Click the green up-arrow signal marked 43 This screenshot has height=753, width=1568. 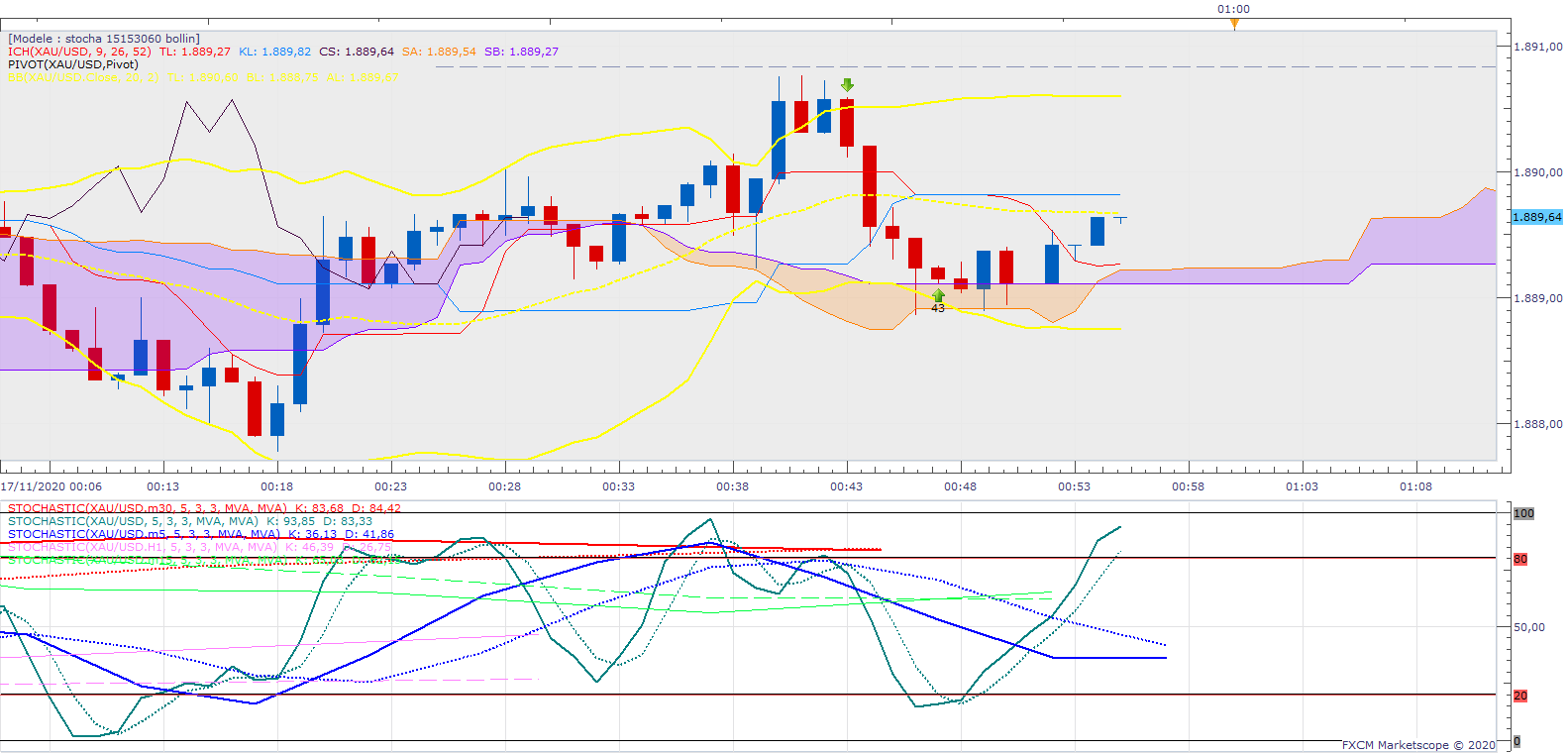coord(938,295)
